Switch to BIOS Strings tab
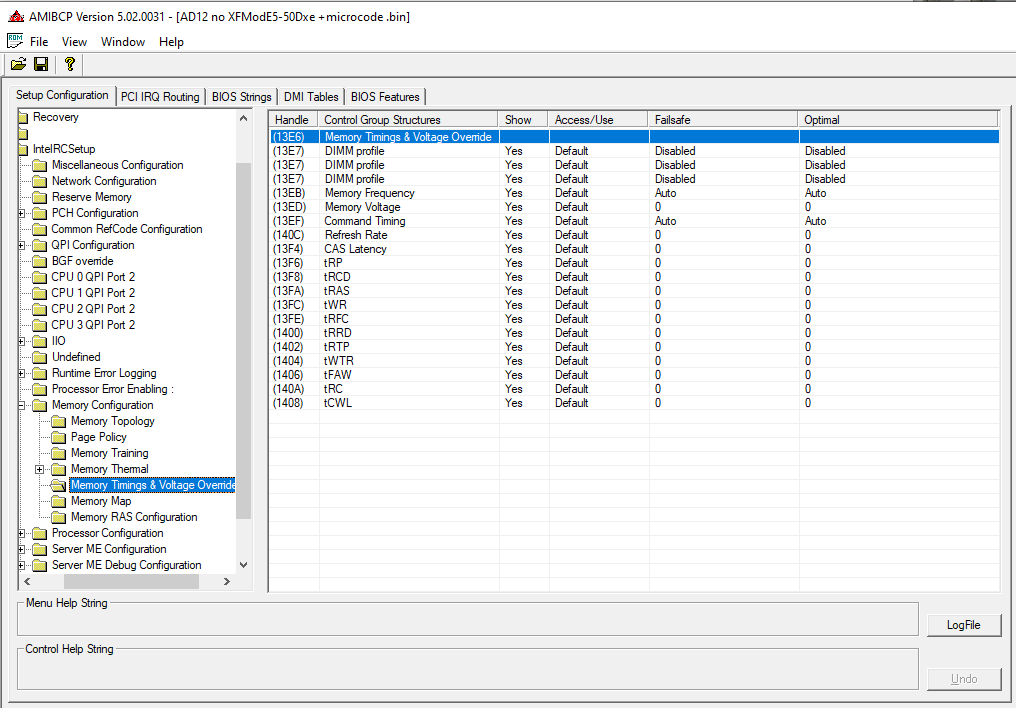Screen dimensions: 1016x708 [242, 97]
